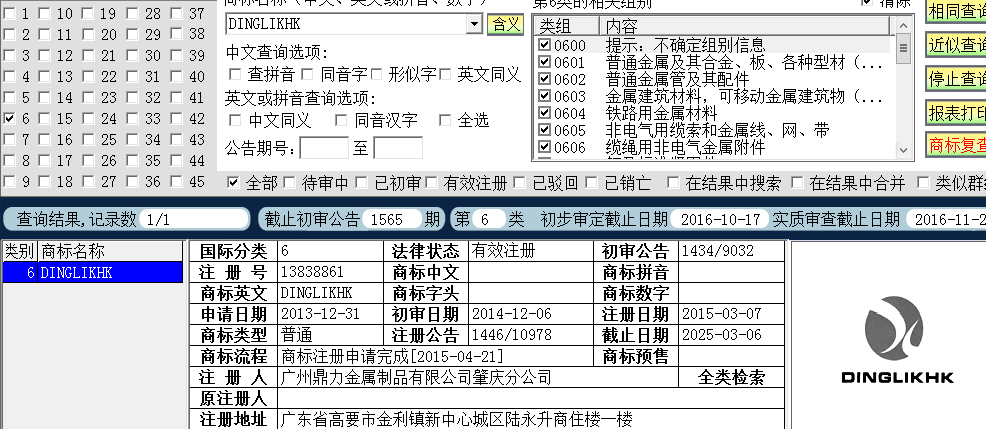The width and height of the screenshot is (986, 429).
Task: Click the 类组 column header
Action: pyautogui.click(x=567, y=26)
